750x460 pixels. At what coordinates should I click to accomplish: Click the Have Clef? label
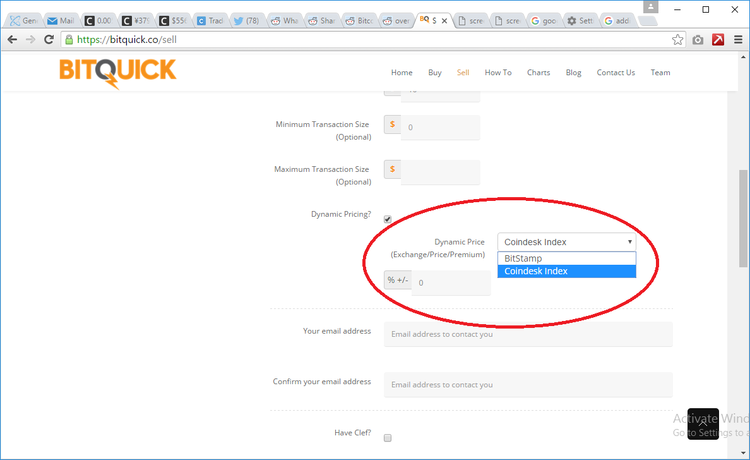point(353,433)
